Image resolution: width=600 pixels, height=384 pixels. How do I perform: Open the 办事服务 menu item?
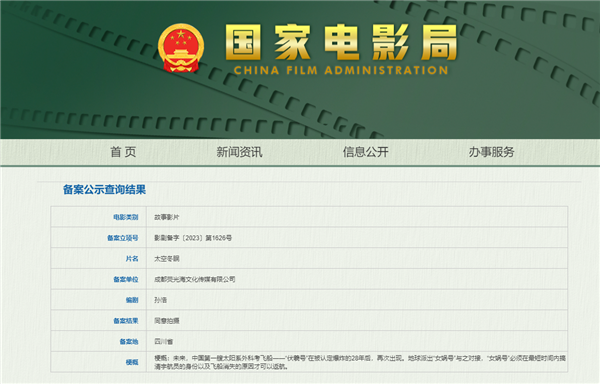[x=491, y=152]
